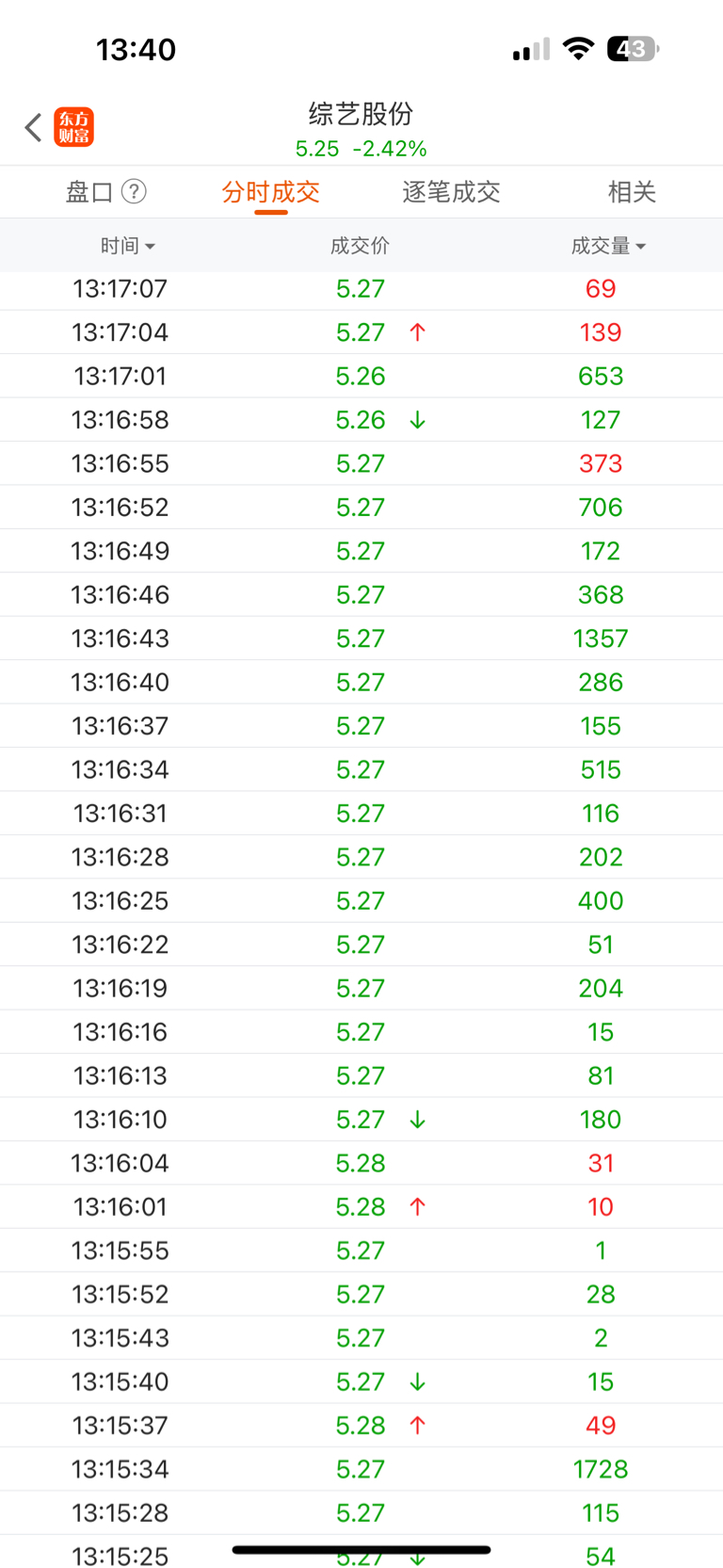Switch to the 逐笔成交 tab
The image size is (723, 1568).
click(451, 192)
